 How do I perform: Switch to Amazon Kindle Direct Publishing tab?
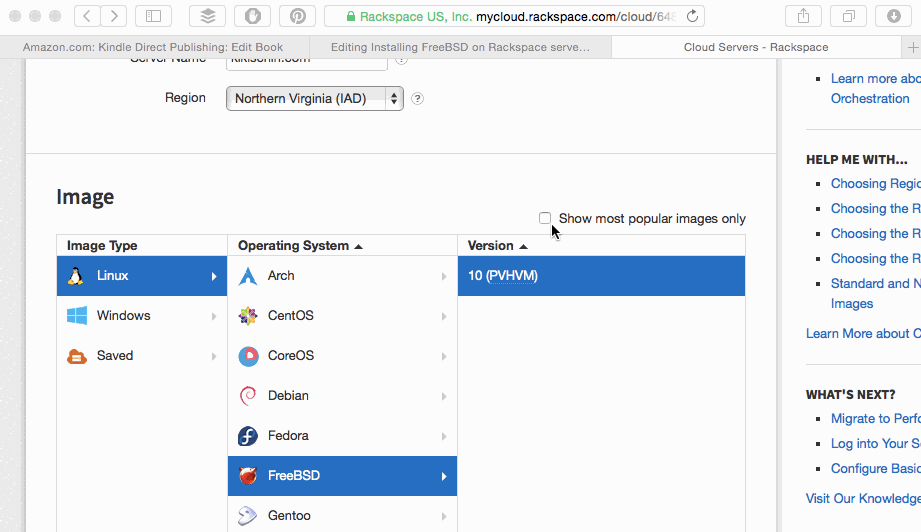153,48
